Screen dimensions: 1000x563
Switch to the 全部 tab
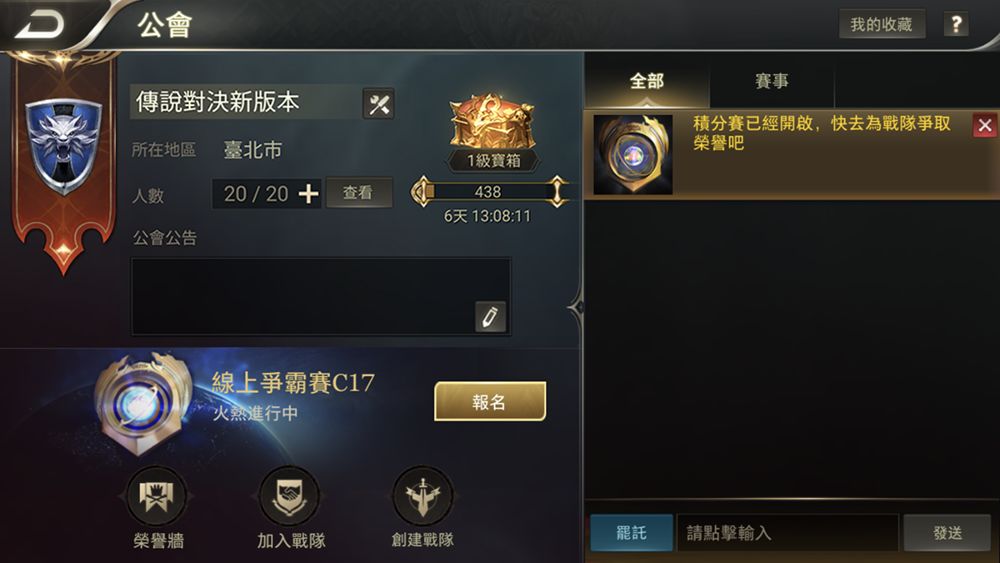click(x=647, y=82)
